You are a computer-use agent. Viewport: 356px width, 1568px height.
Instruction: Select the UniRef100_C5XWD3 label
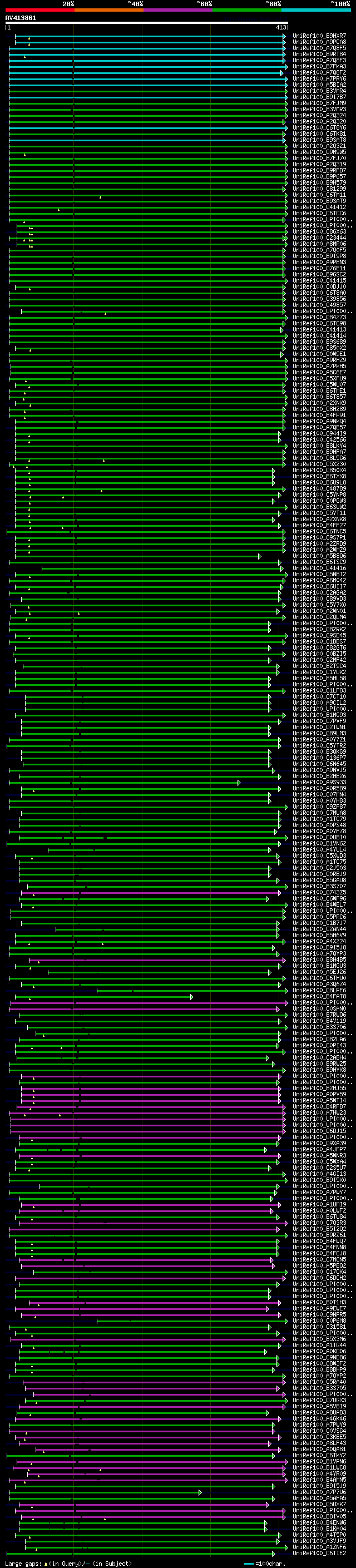click(319, 856)
